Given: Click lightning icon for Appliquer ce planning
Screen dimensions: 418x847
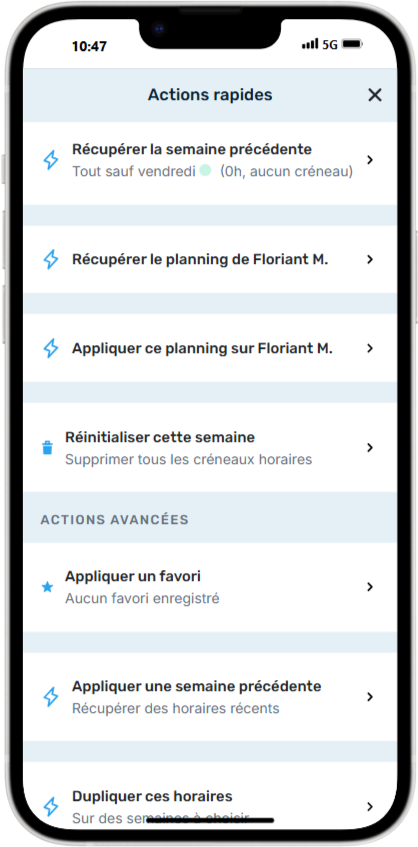Looking at the screenshot, I should pyautogui.click(x=51, y=348).
